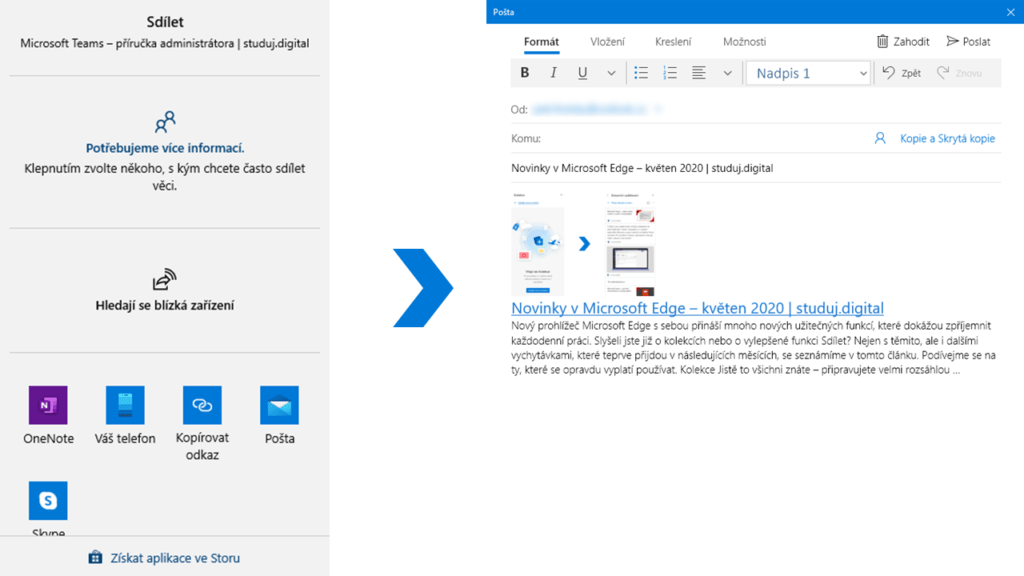Viewport: 1024px width, 576px height.
Task: Toggle italic text formatting
Action: [x=553, y=73]
